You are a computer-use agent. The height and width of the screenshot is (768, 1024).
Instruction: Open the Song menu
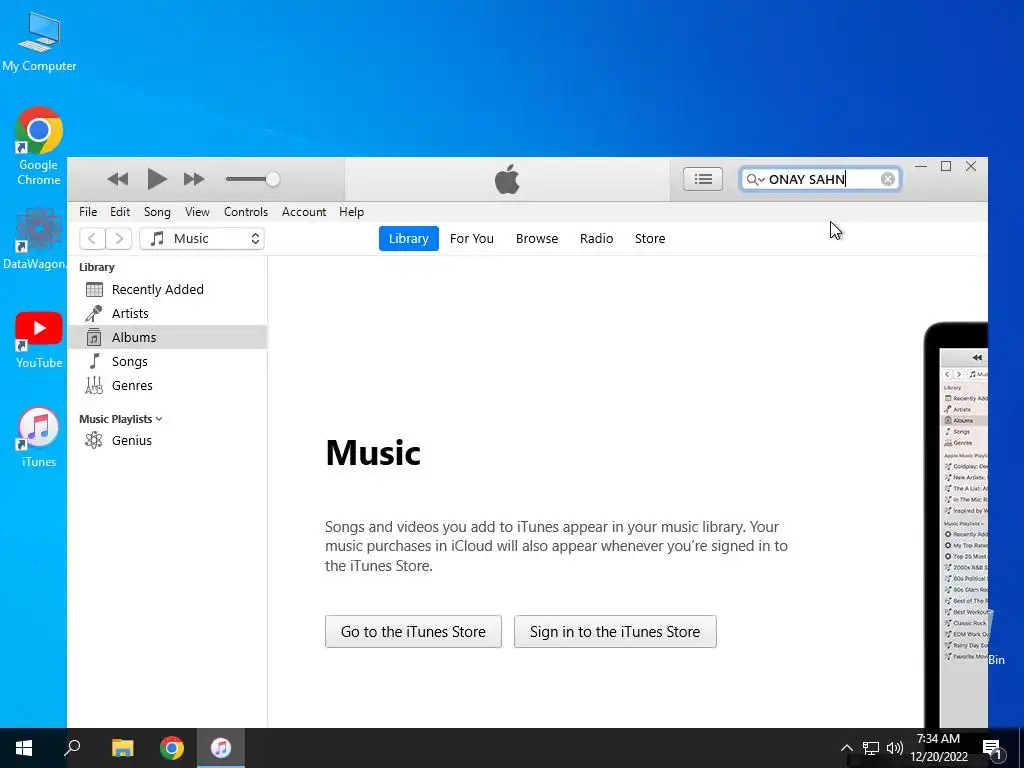[x=157, y=212]
